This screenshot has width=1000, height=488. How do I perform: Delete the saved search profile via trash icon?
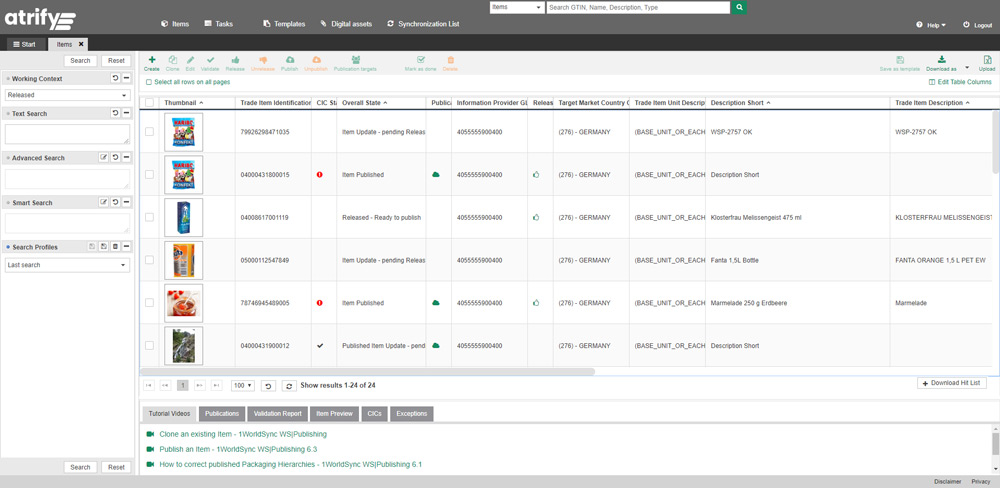[115, 247]
